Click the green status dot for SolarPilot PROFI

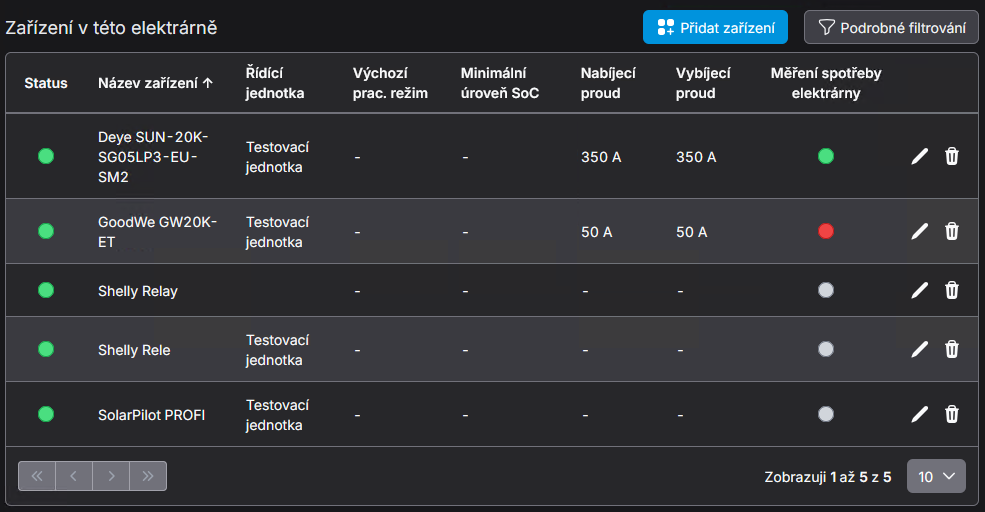46,414
